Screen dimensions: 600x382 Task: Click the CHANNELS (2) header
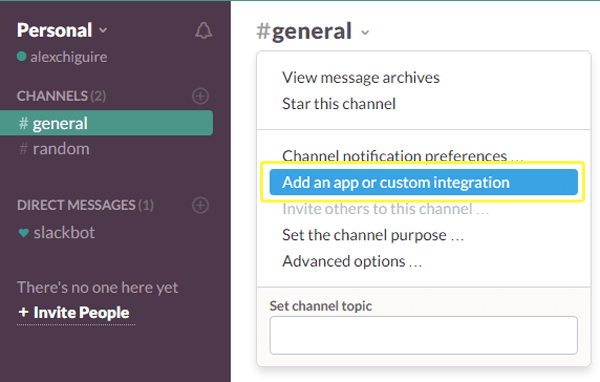[x=61, y=96]
